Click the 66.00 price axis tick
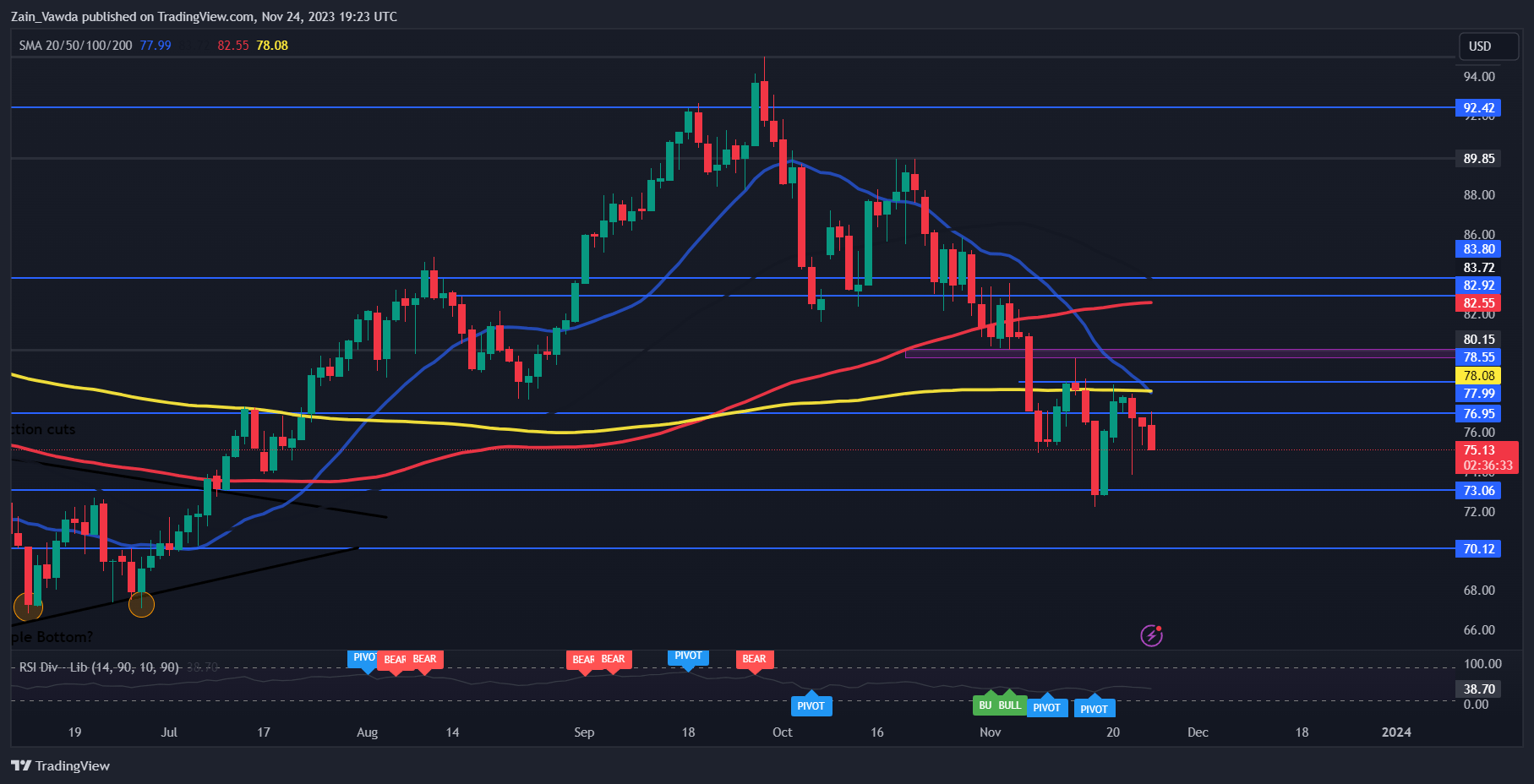1534x784 pixels. [x=1479, y=630]
